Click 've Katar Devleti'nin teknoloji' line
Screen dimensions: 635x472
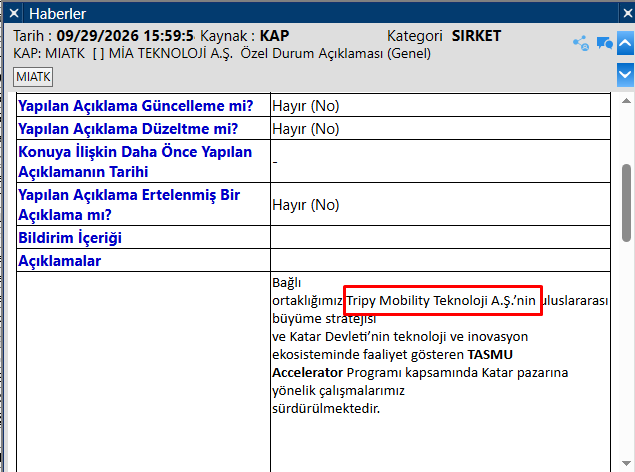[x=400, y=336]
